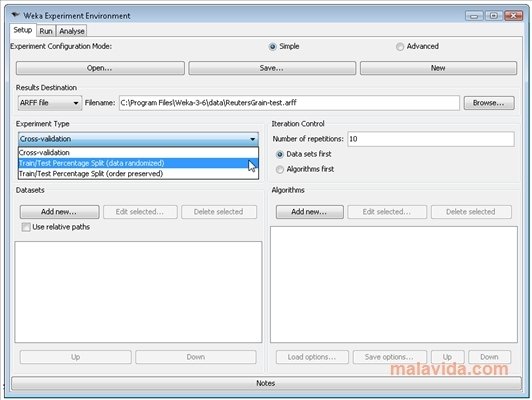
Task: Choose Cross-validation from the dropdown list
Action: [138, 152]
